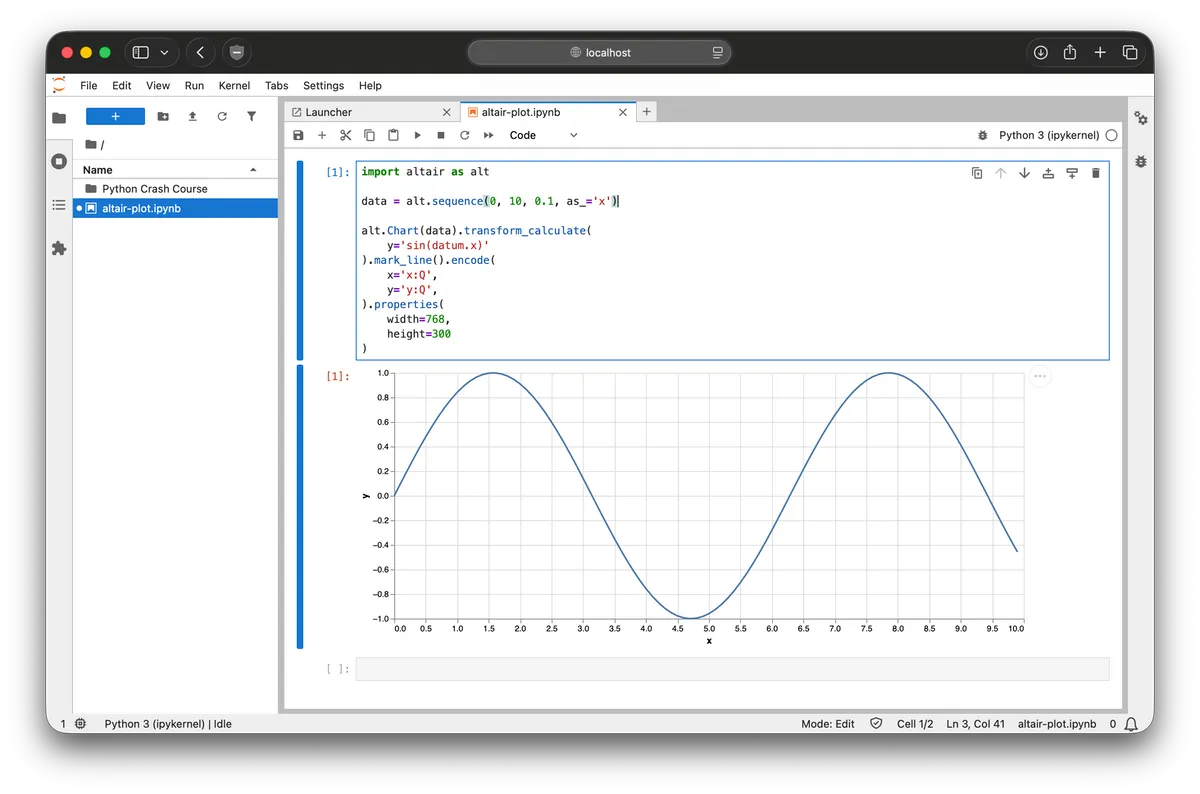
Task: Click into the first code cell editor
Action: (x=732, y=260)
